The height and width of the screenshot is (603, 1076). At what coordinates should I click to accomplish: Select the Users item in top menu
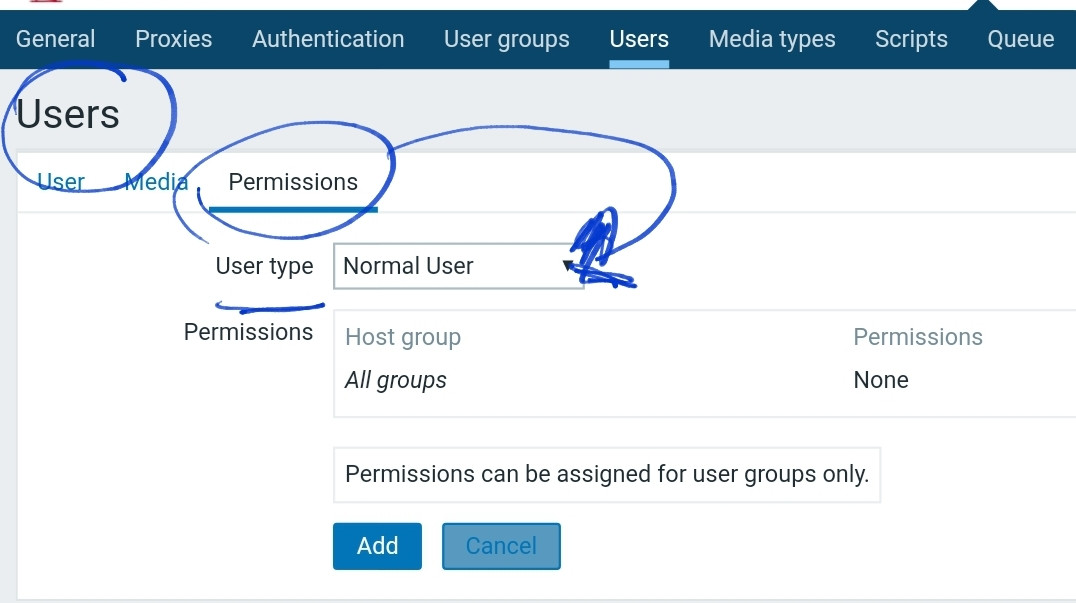click(639, 39)
